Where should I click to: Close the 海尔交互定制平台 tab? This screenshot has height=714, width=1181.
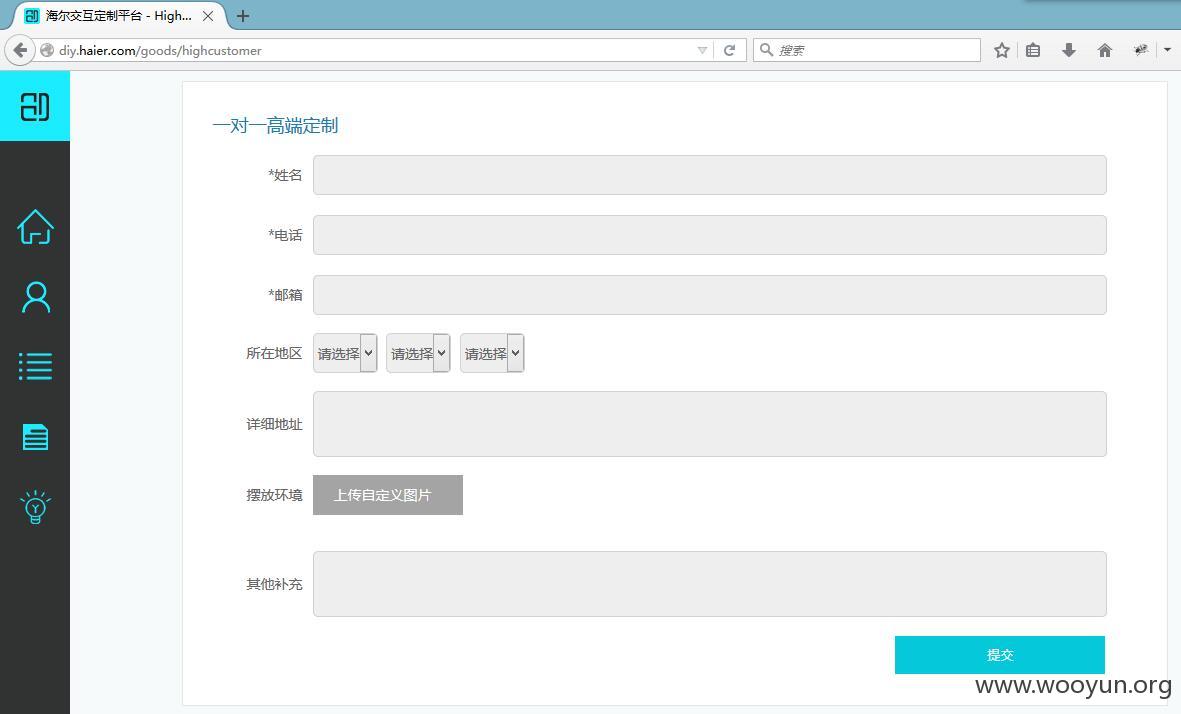coord(208,16)
